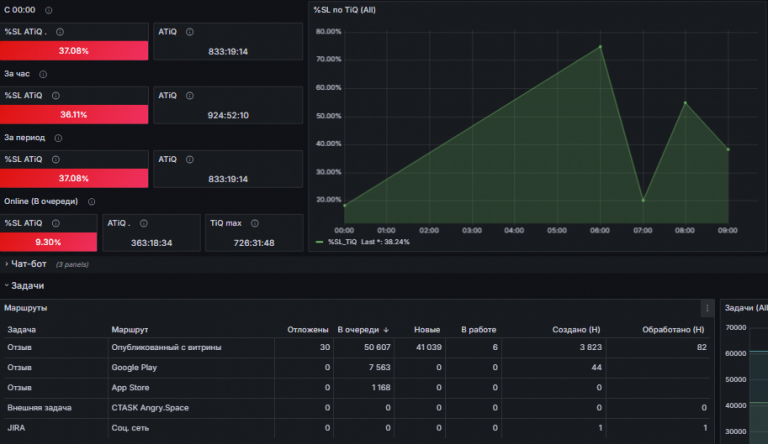
Task: Sort table by Новые column
Action: click(427, 330)
